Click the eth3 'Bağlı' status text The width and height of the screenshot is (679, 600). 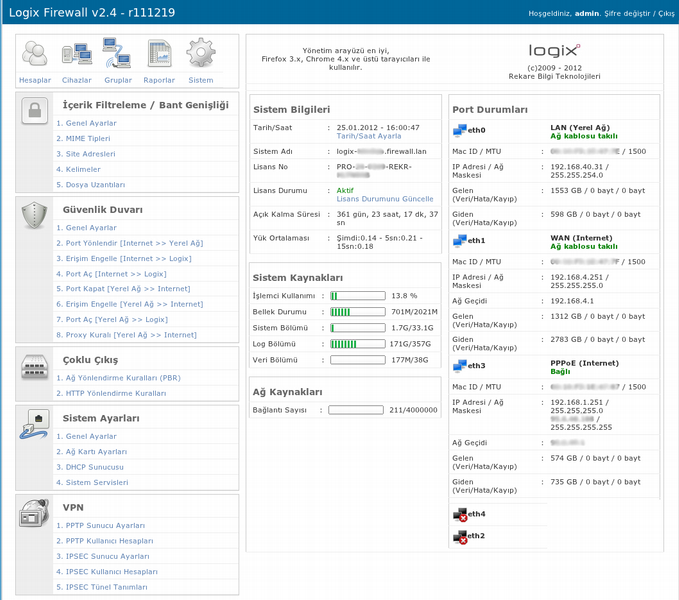pyautogui.click(x=560, y=371)
